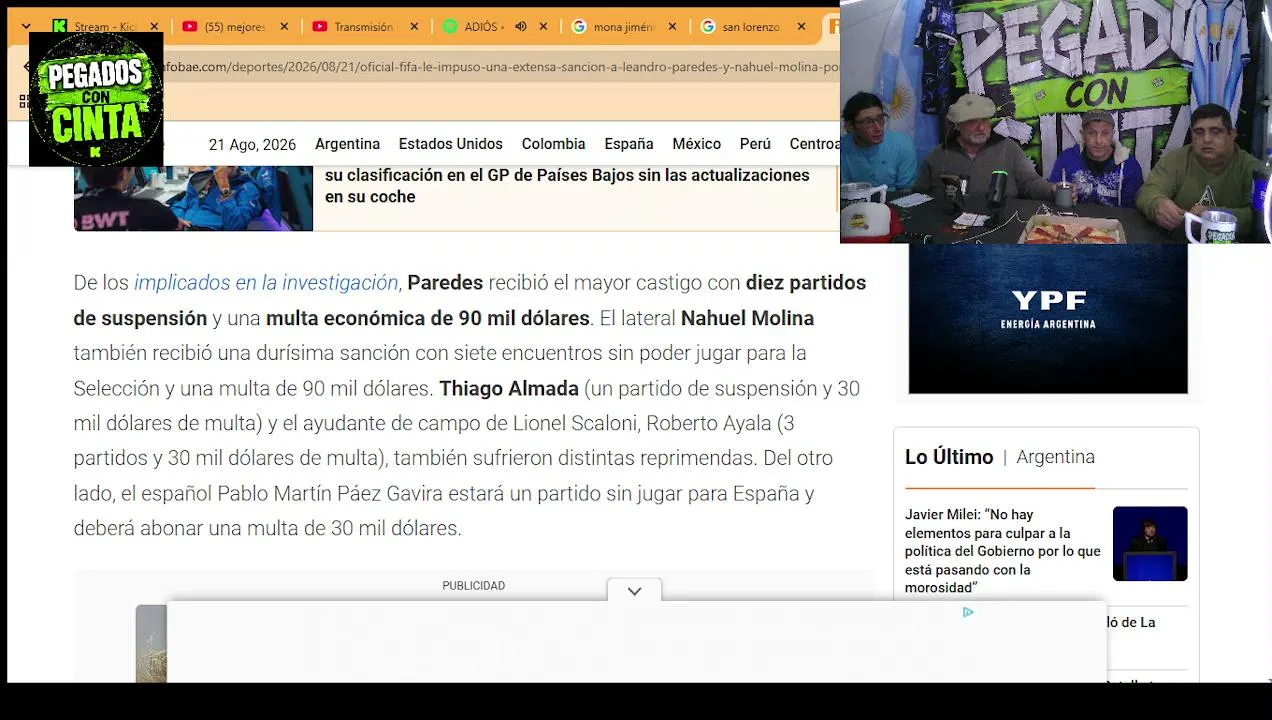Click the 21 Ago, 2026 date label
The height and width of the screenshot is (720, 1272).
click(x=252, y=145)
